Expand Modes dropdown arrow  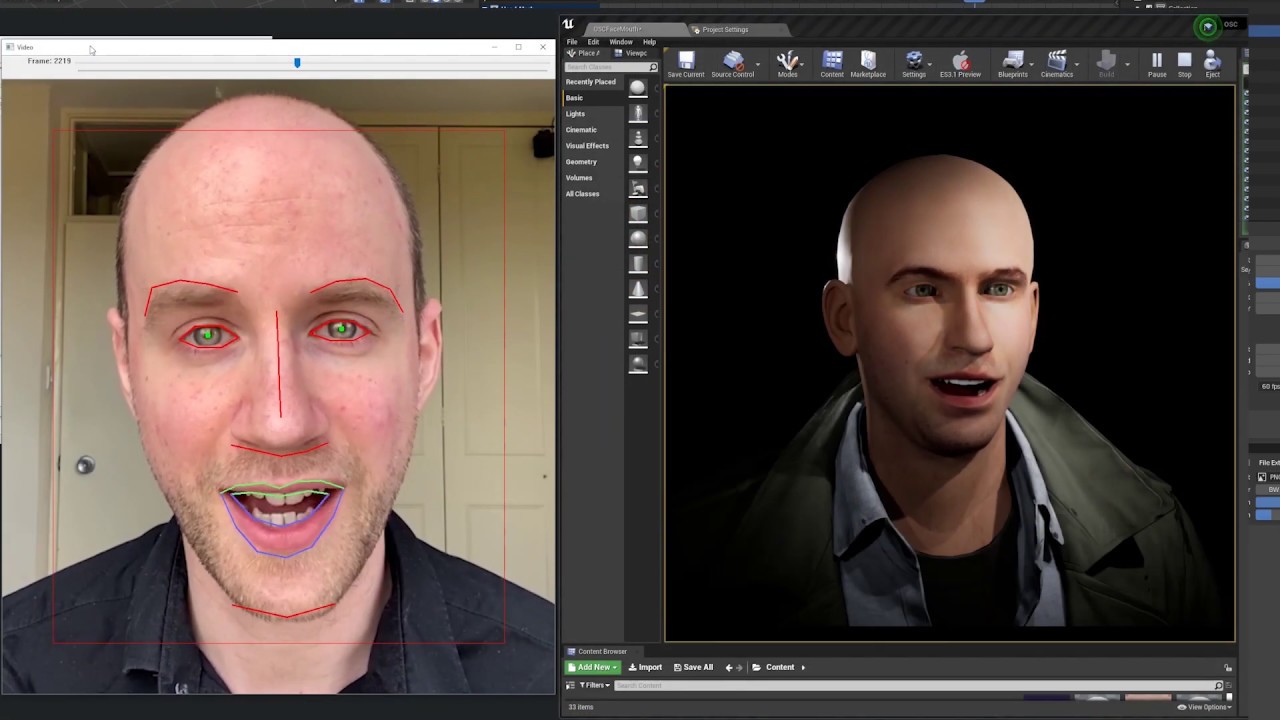(x=802, y=65)
